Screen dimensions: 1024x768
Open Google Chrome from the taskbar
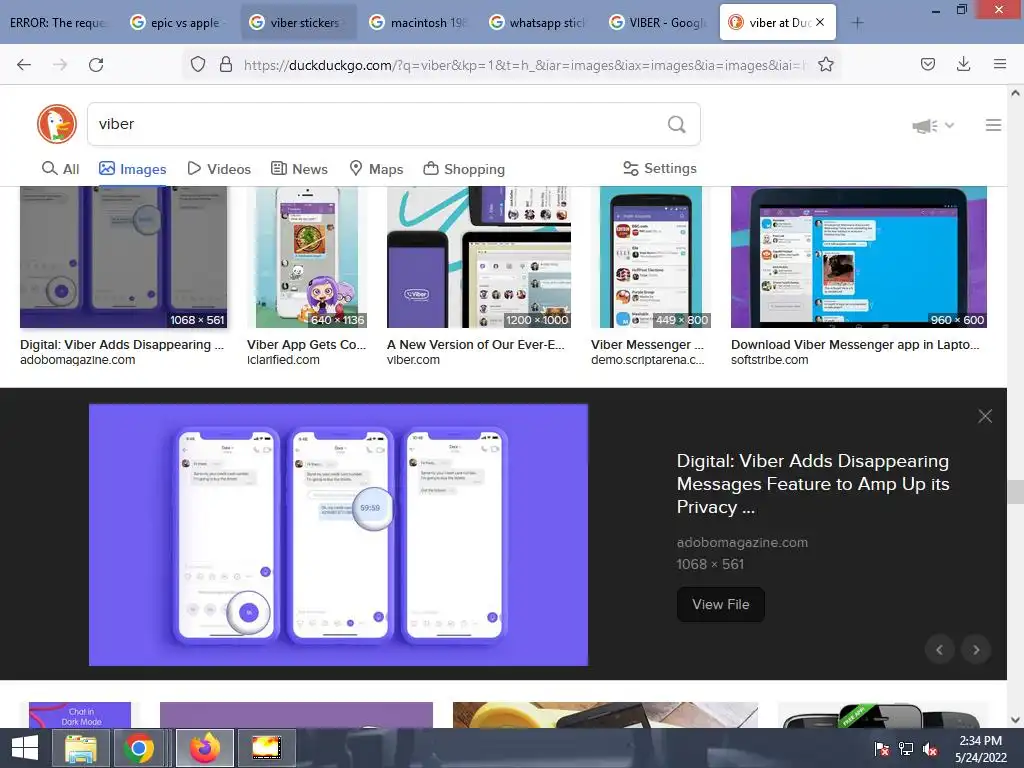click(x=138, y=748)
